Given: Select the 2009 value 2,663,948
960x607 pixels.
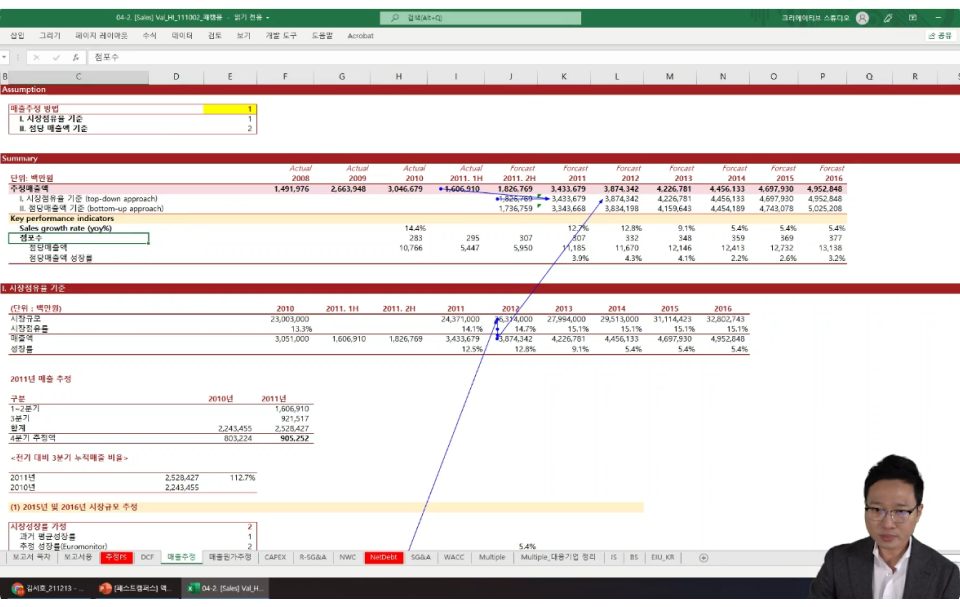Looking at the screenshot, I should pyautogui.click(x=342, y=189).
